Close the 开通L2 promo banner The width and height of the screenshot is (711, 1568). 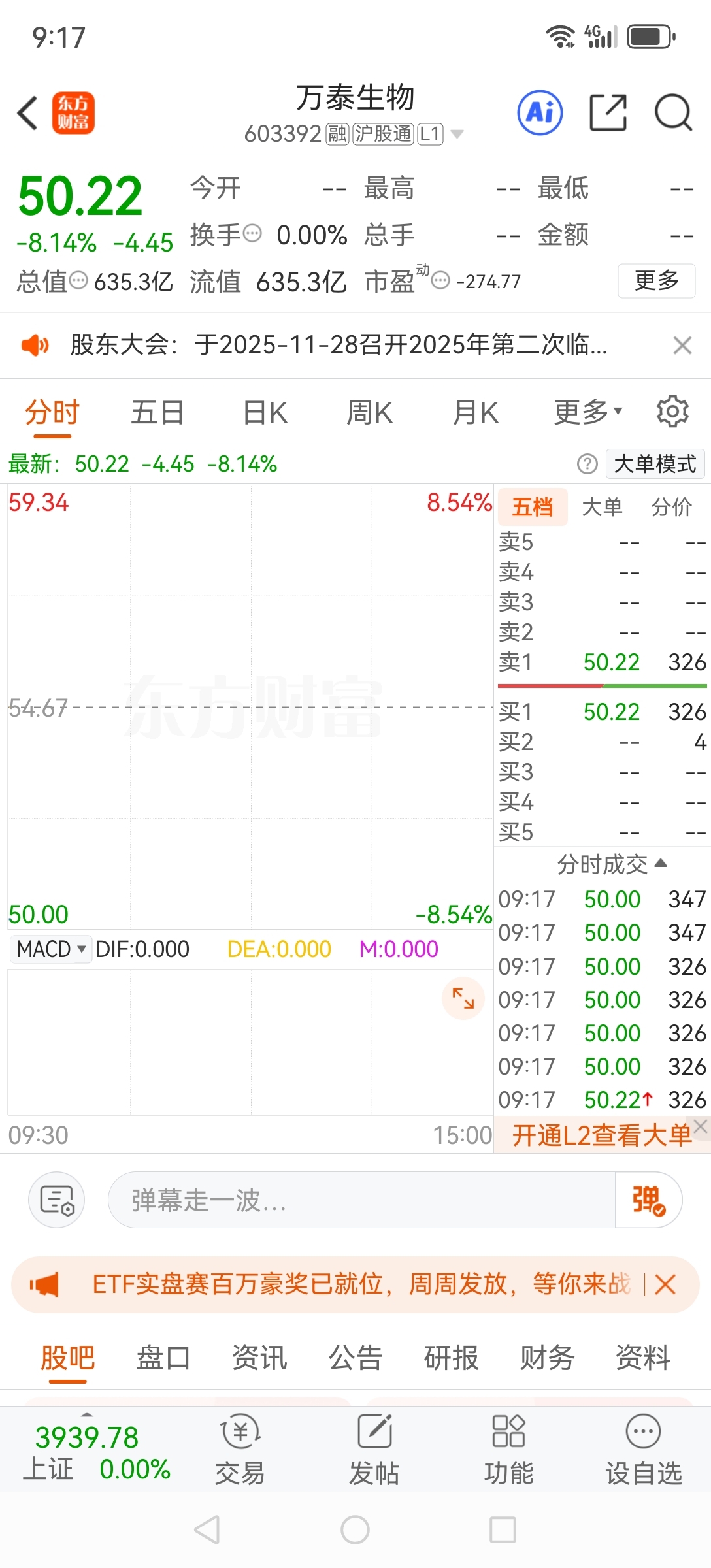pyautogui.click(x=701, y=1126)
